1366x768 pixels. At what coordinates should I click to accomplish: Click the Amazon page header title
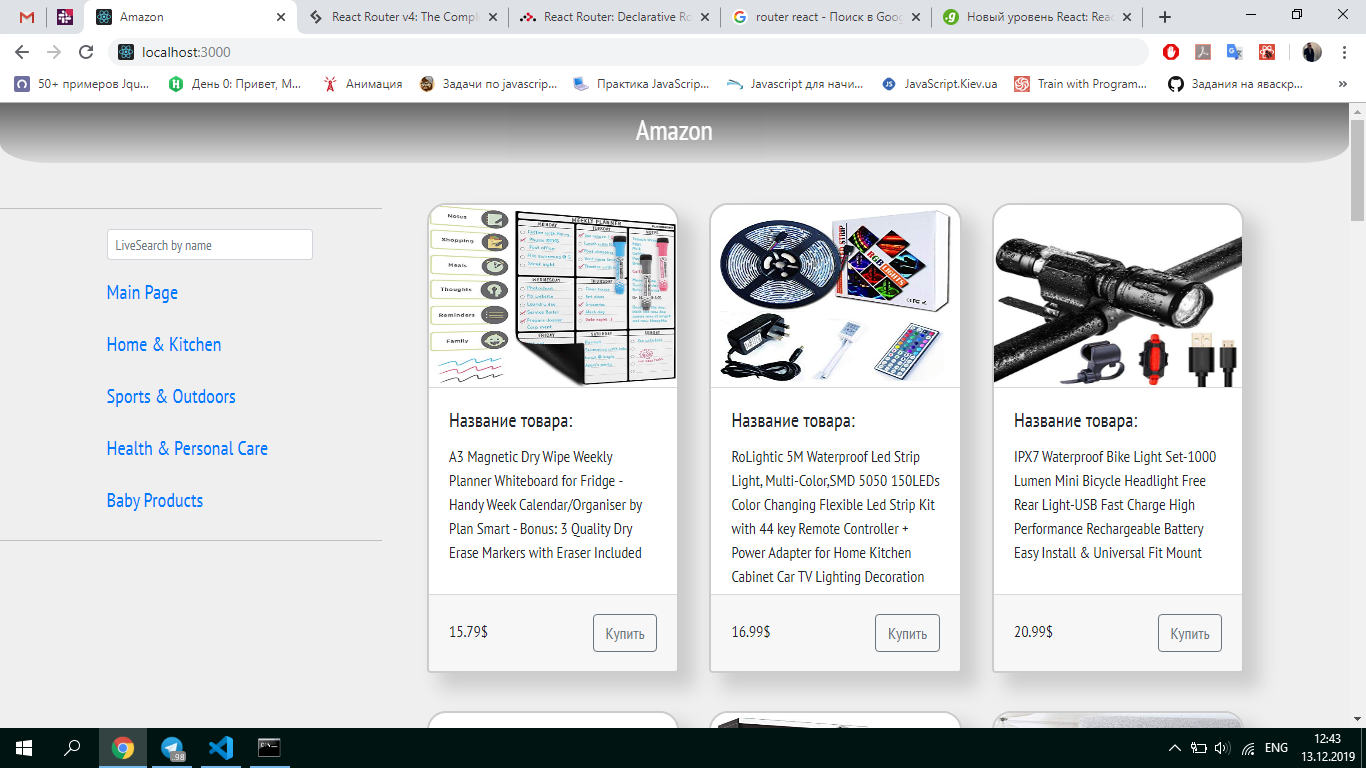click(674, 131)
